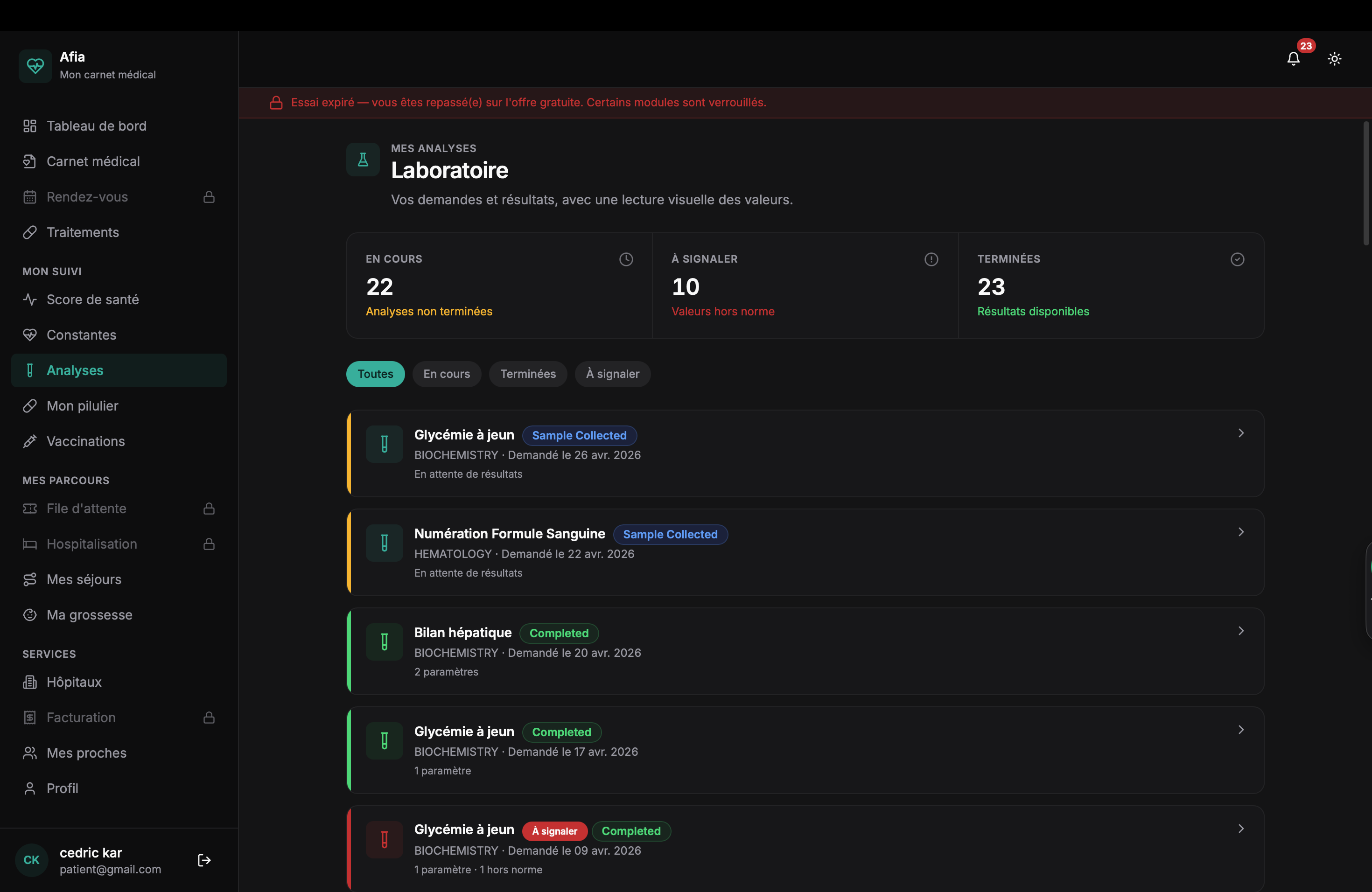
Task: Click the Afia heart logo
Action: [x=35, y=66]
